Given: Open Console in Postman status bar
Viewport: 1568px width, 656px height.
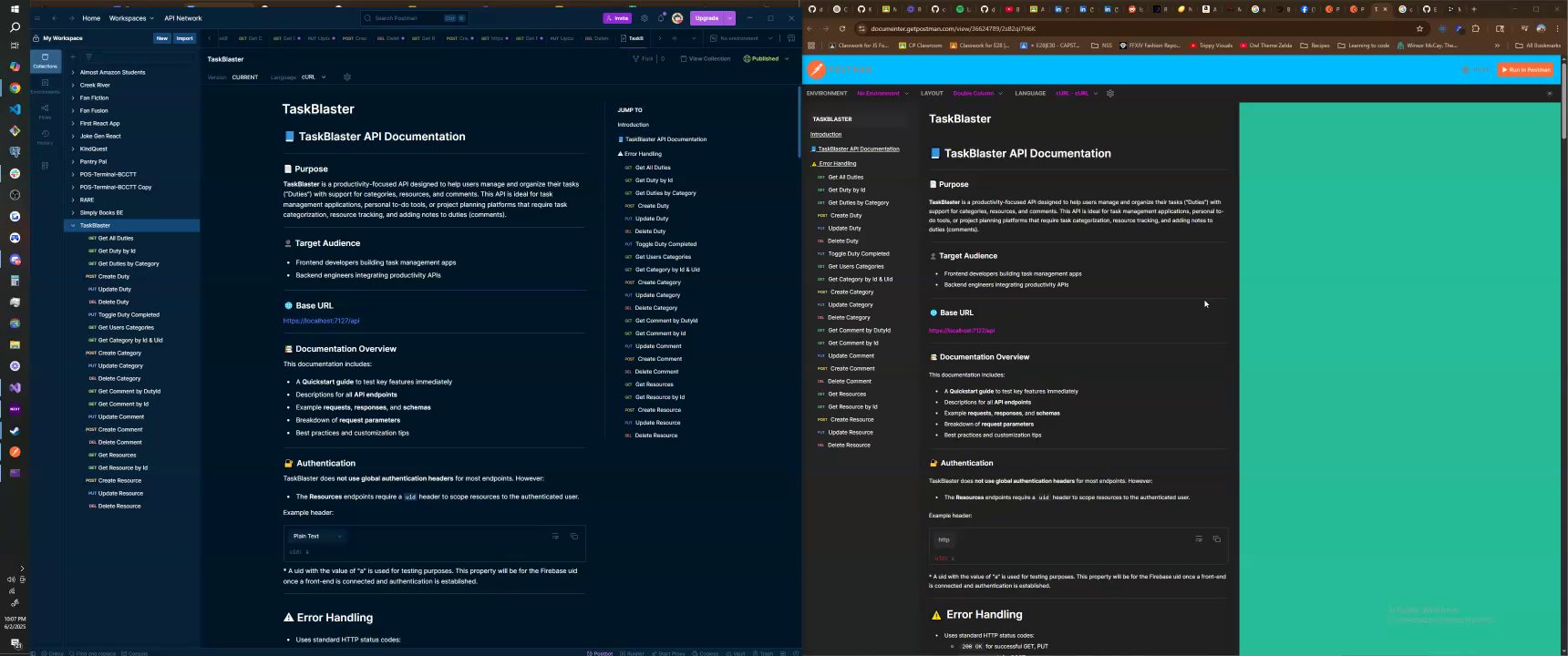Looking at the screenshot, I should click(136, 652).
